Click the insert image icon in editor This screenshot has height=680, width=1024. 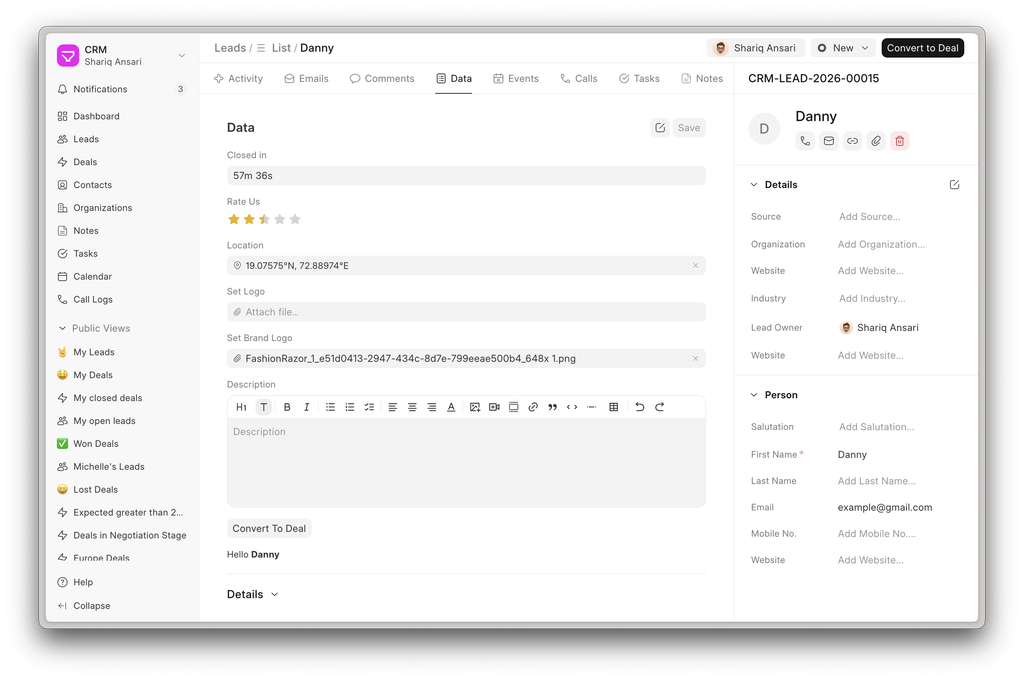[475, 407]
